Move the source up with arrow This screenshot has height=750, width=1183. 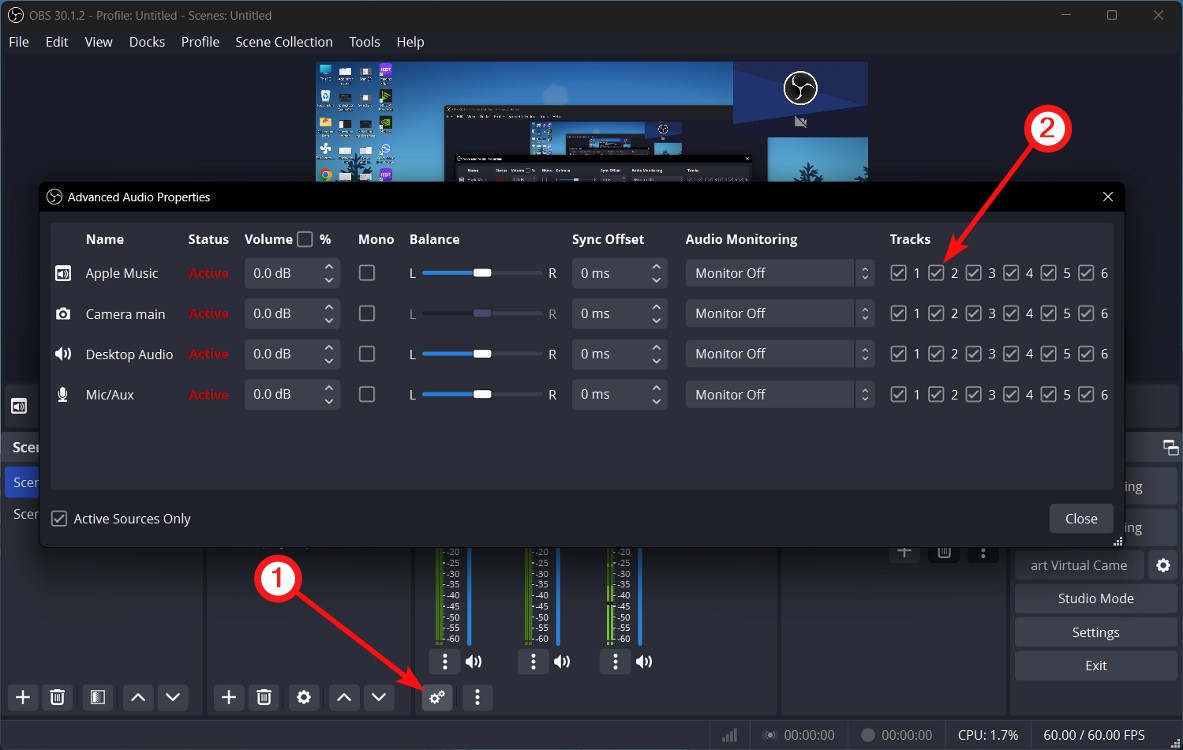pyautogui.click(x=344, y=697)
